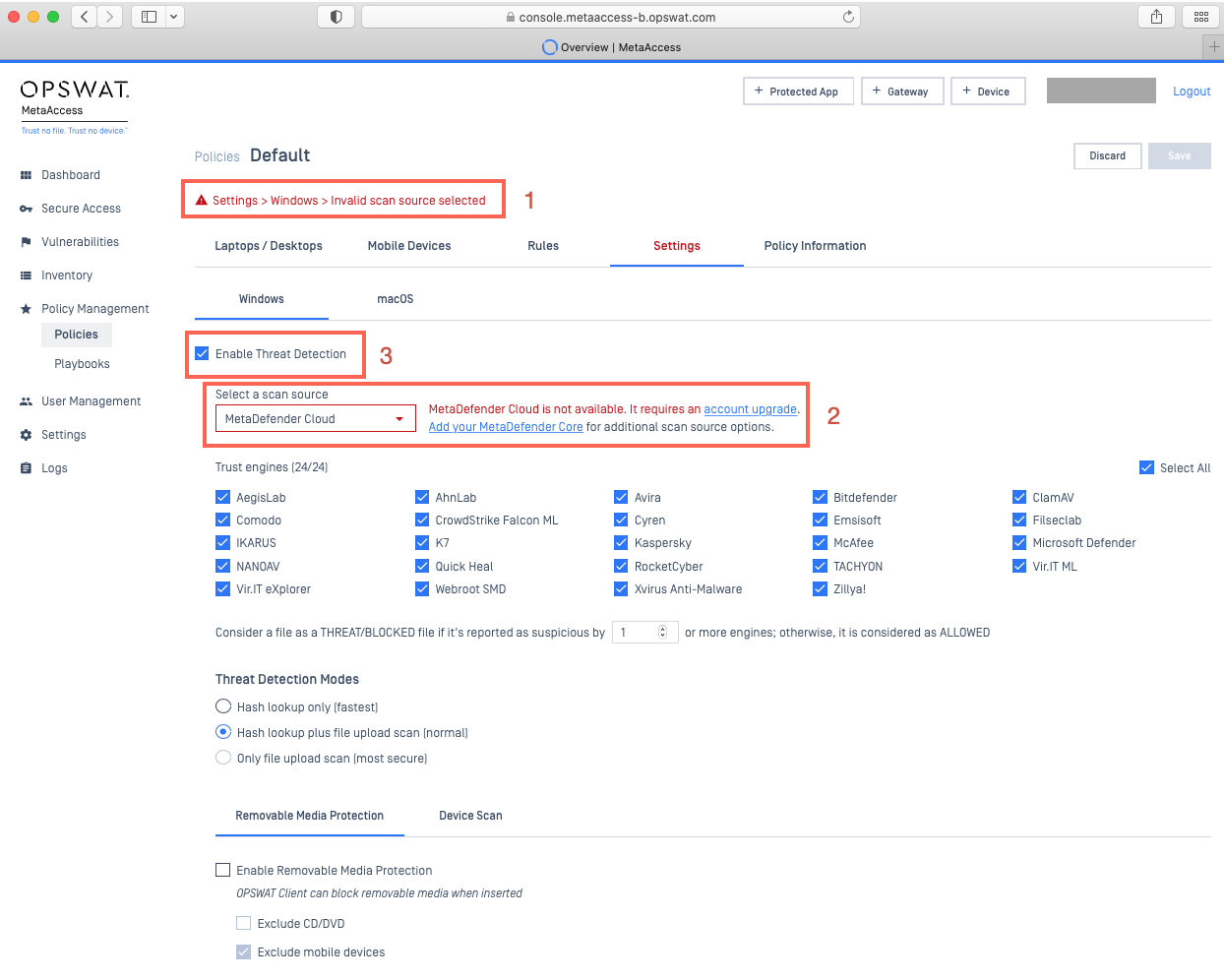
Task: Uncheck the Kaspersky engine
Action: pos(621,542)
